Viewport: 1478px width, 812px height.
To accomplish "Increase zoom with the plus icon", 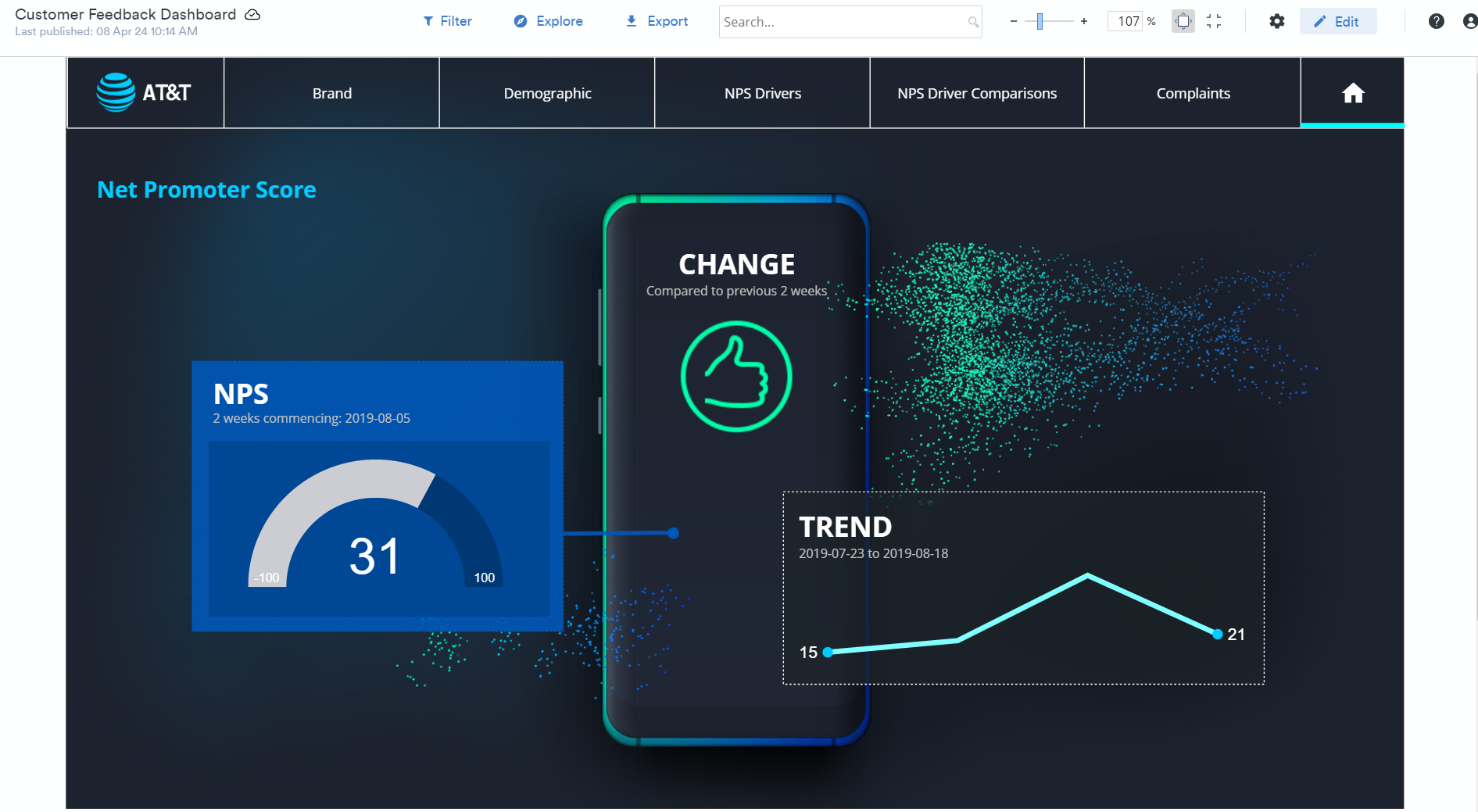I will click(x=1084, y=22).
